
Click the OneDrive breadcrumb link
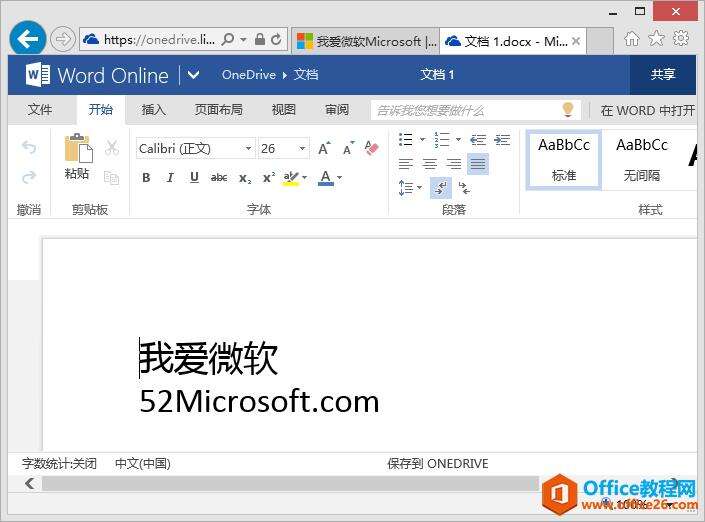pyautogui.click(x=248, y=75)
